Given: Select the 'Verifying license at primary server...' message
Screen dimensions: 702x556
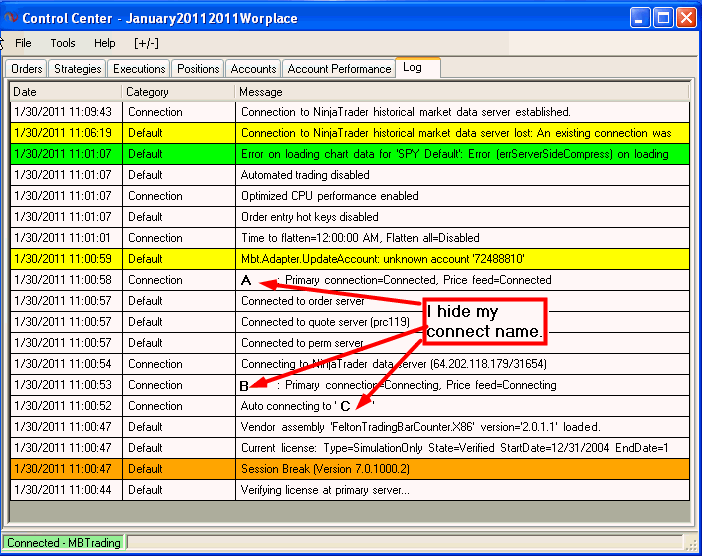Looking at the screenshot, I should 462,490.
